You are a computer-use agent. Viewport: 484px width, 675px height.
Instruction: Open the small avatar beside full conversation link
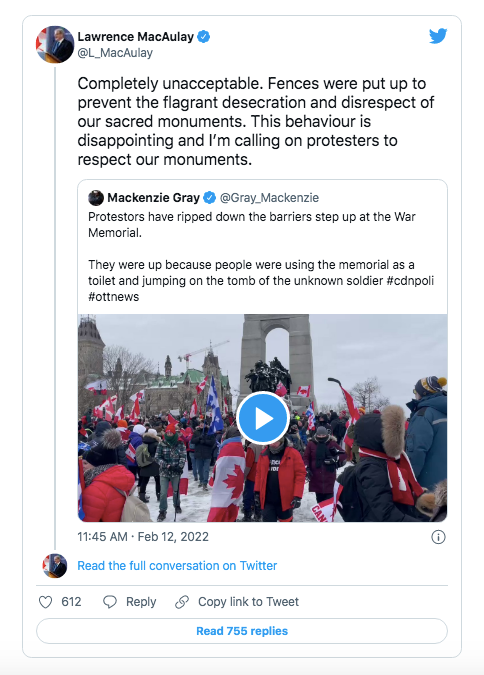click(55, 566)
